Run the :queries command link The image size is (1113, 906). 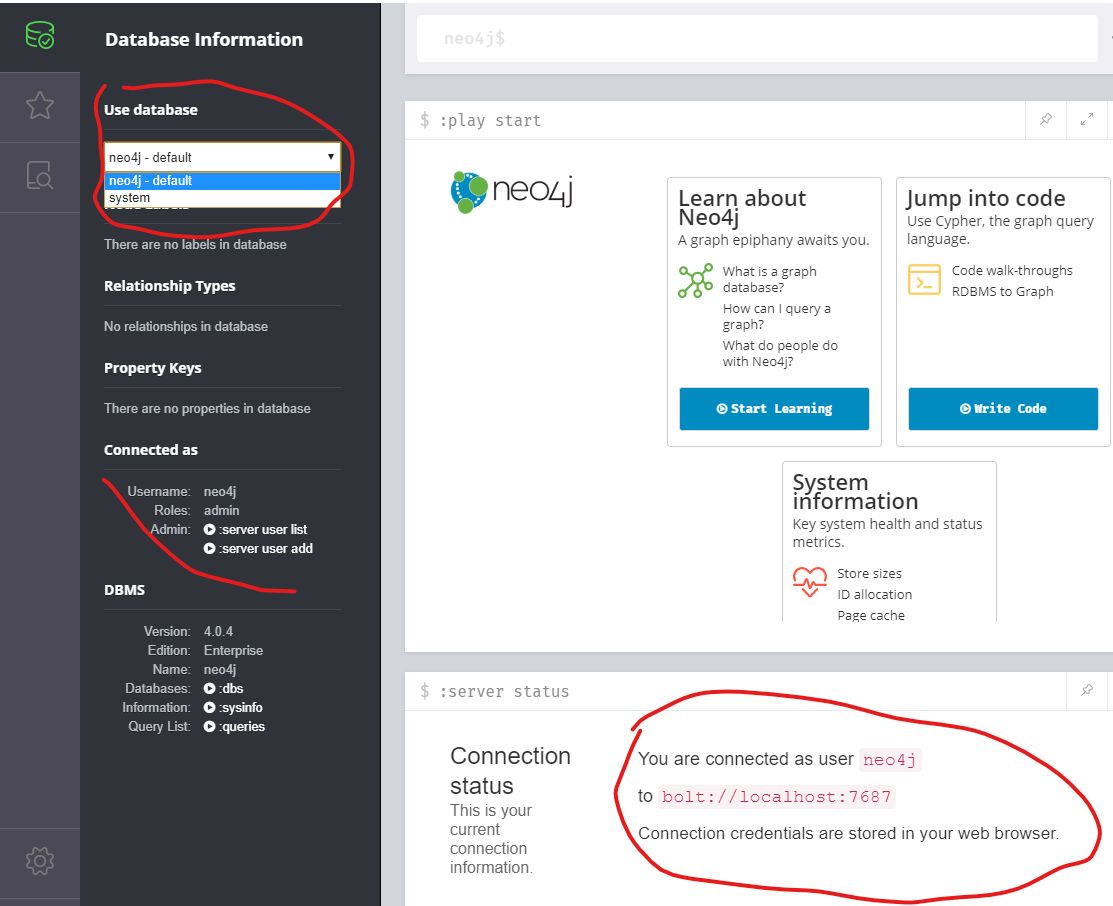point(242,726)
